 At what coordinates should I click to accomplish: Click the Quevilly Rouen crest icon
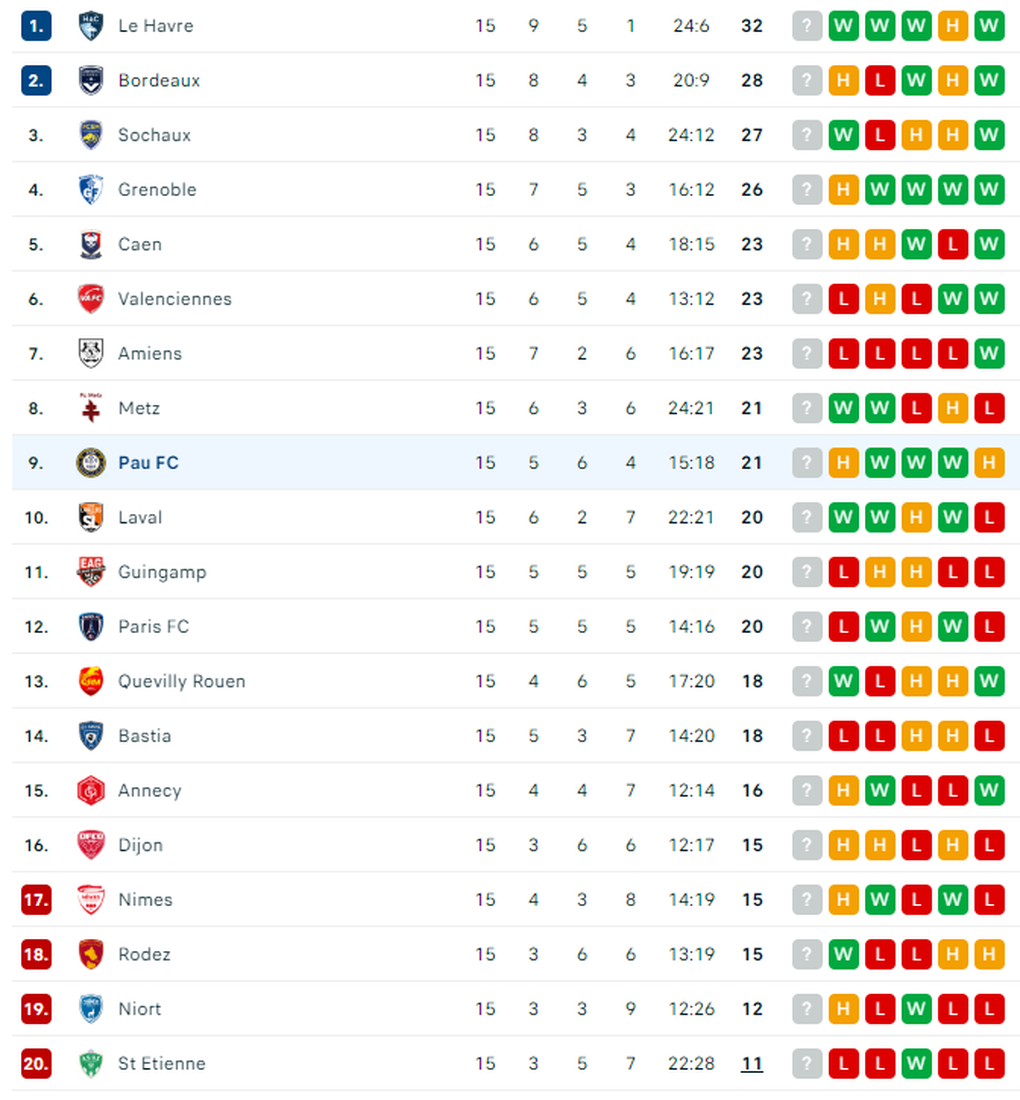90,681
